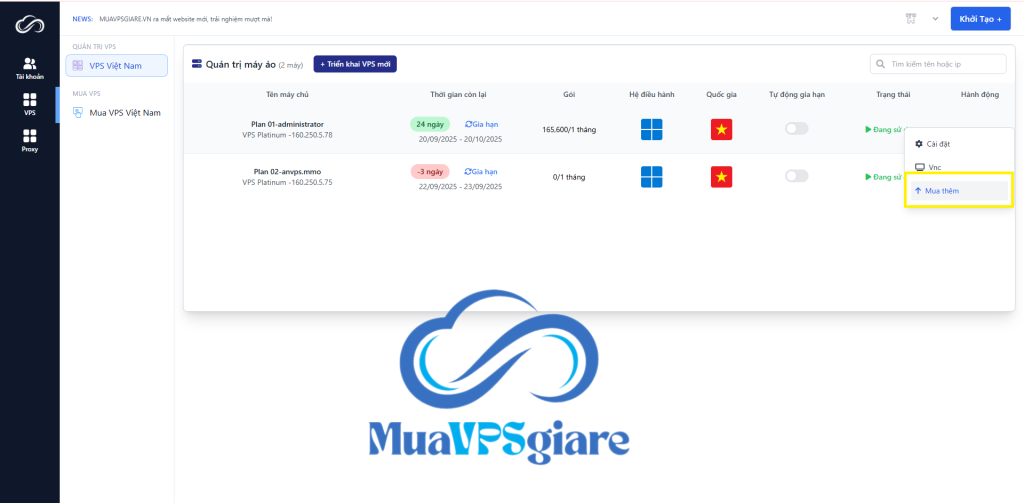
Task: Click the Windows OS icon for Plan 02-anvps.mmo
Action: (651, 177)
